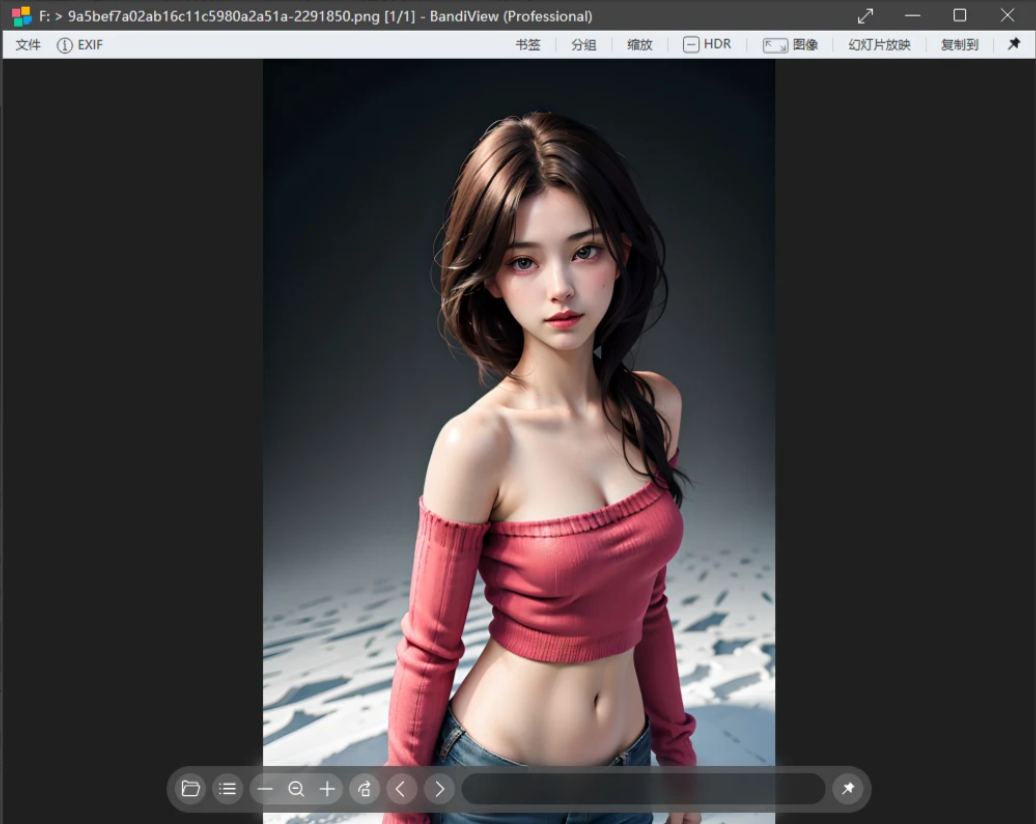This screenshot has height=824, width=1036.
Task: Click the rotate image icon
Action: coord(364,789)
